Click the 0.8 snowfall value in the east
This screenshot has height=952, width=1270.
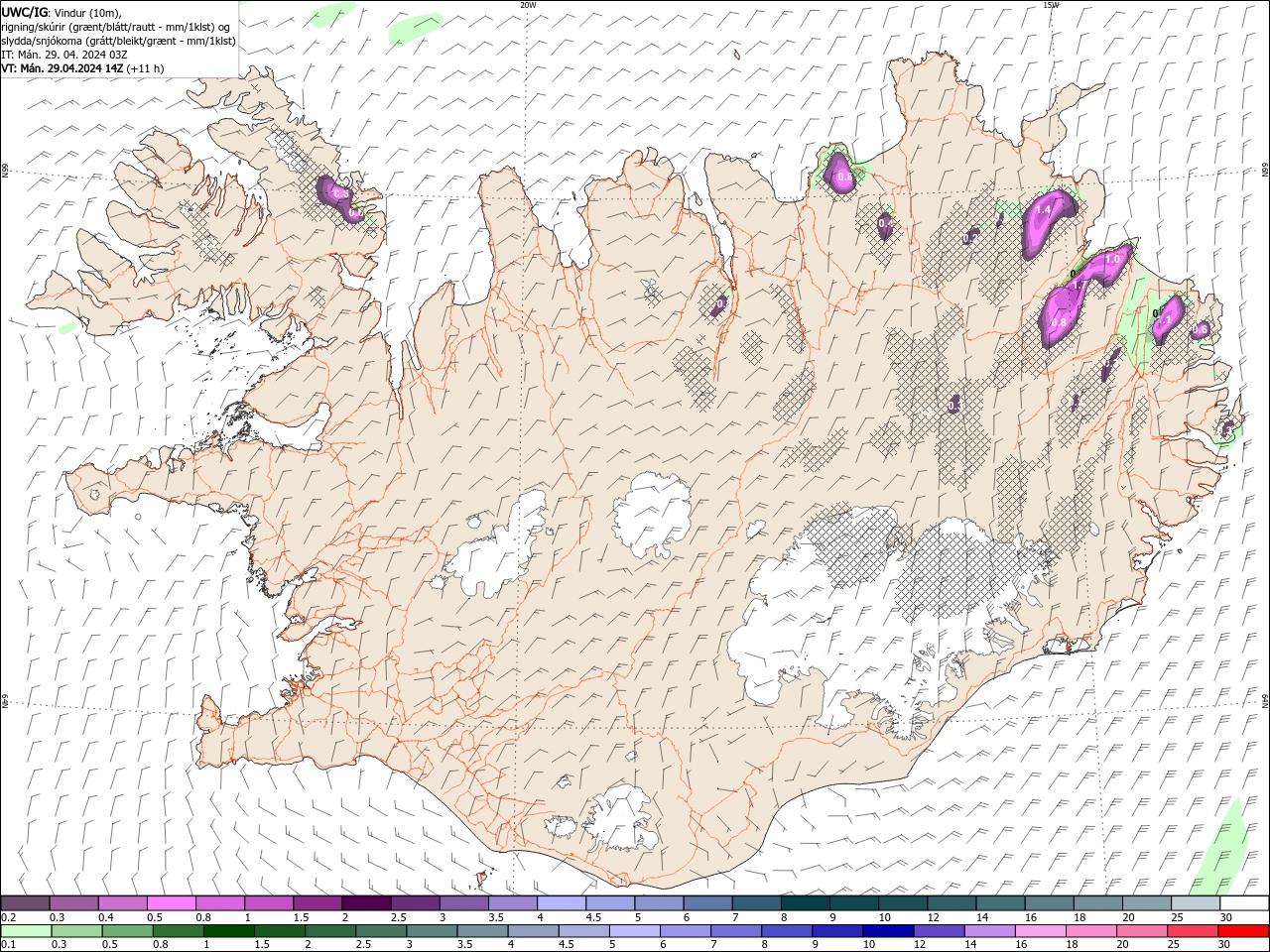coord(1059,322)
